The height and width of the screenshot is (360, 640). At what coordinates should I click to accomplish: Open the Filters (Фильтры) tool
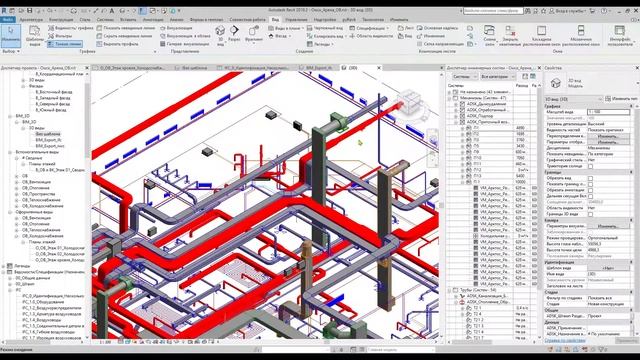(60, 36)
